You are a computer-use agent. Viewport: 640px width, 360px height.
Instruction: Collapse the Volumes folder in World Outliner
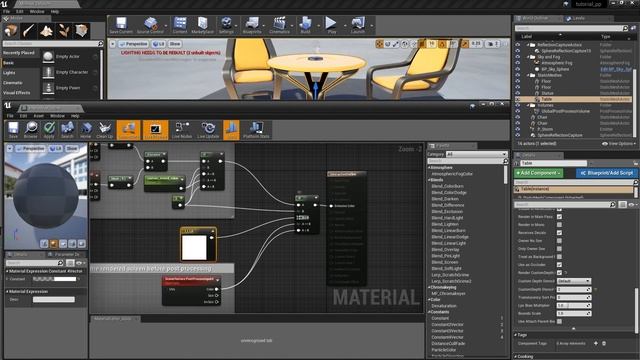[528, 105]
